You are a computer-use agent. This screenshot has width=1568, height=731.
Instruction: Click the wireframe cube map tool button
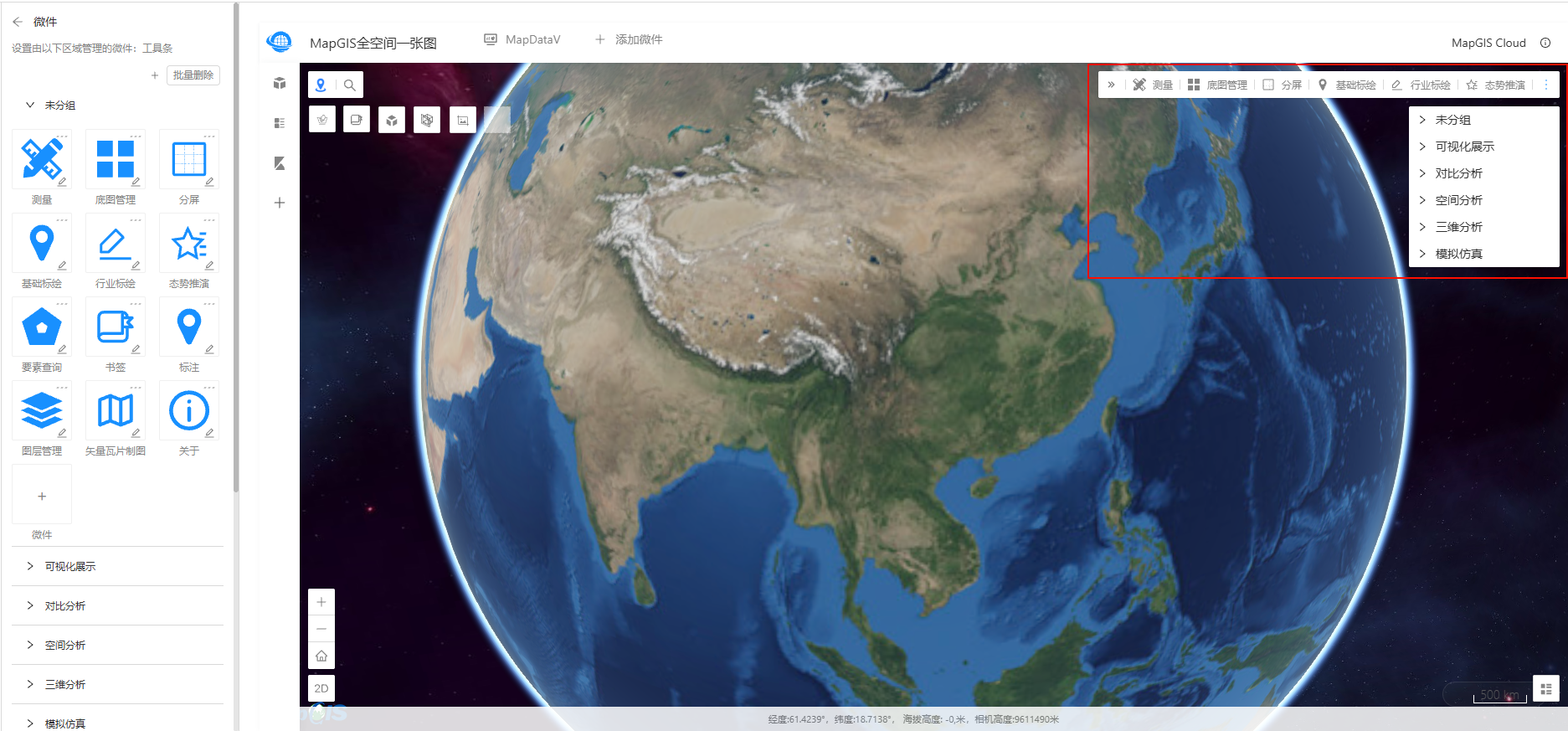(427, 120)
